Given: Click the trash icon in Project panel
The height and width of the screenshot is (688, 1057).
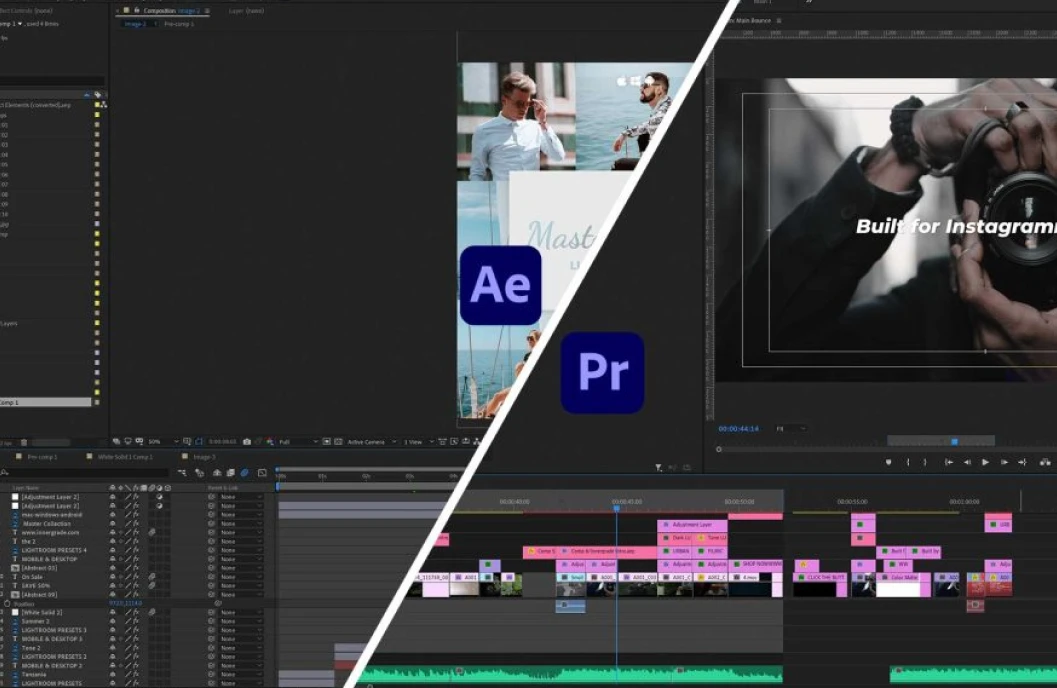Looking at the screenshot, I should click(x=24, y=443).
